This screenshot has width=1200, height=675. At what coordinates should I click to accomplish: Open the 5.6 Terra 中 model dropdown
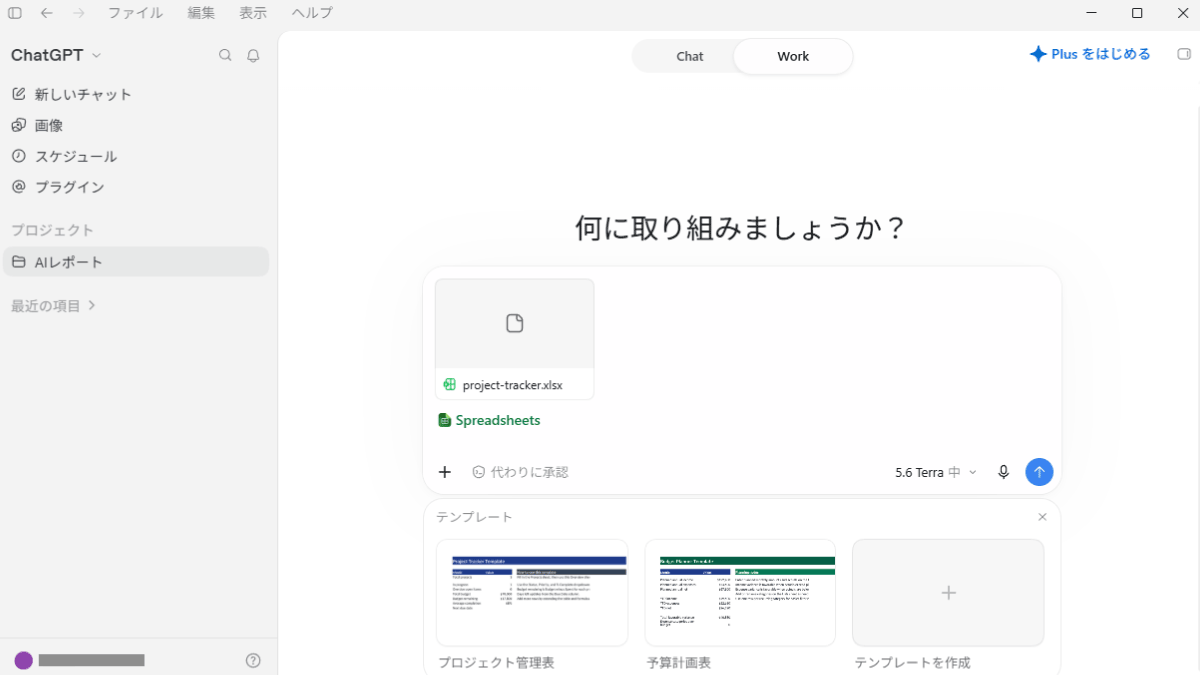pyautogui.click(x=935, y=472)
